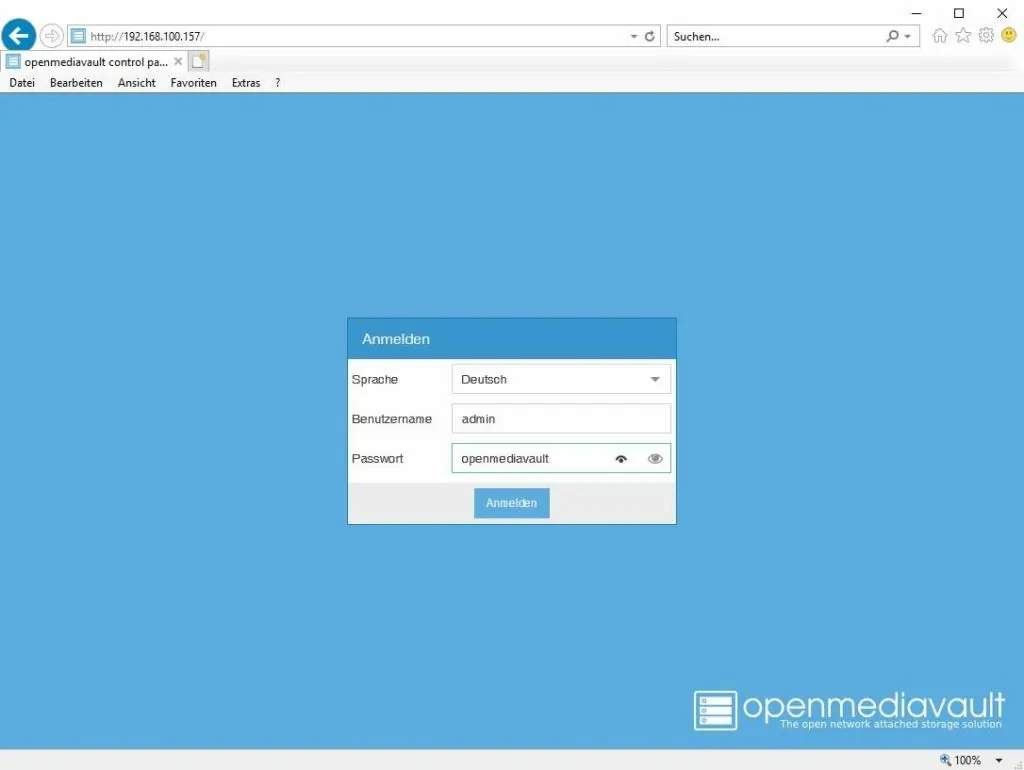Open the Extras menu

[246, 83]
